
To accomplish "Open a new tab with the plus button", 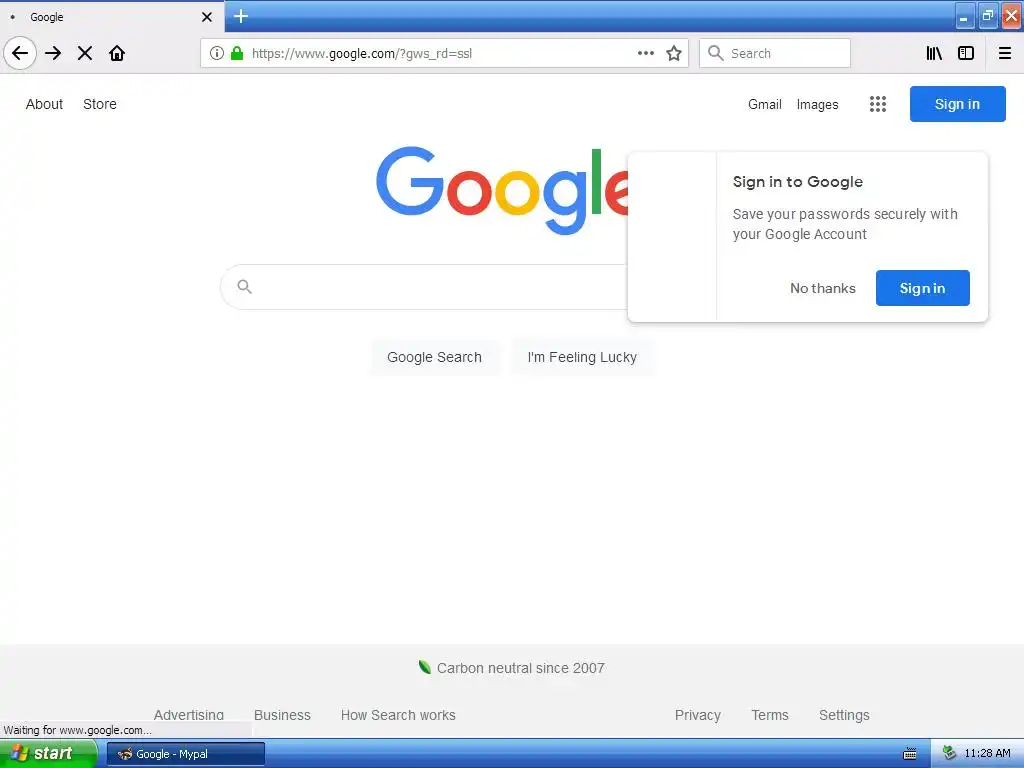I will [x=241, y=16].
